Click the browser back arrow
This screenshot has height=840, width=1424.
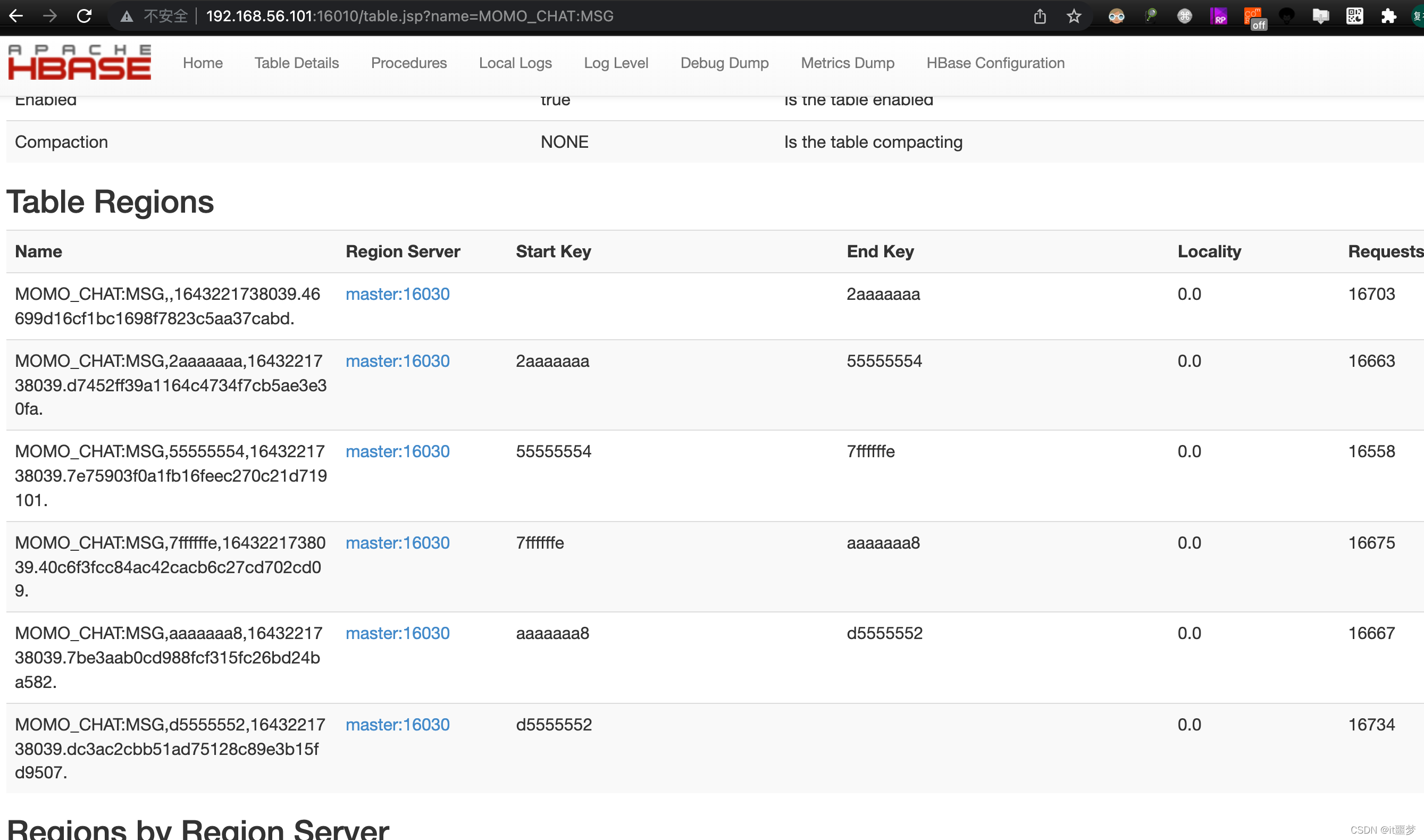(16, 16)
